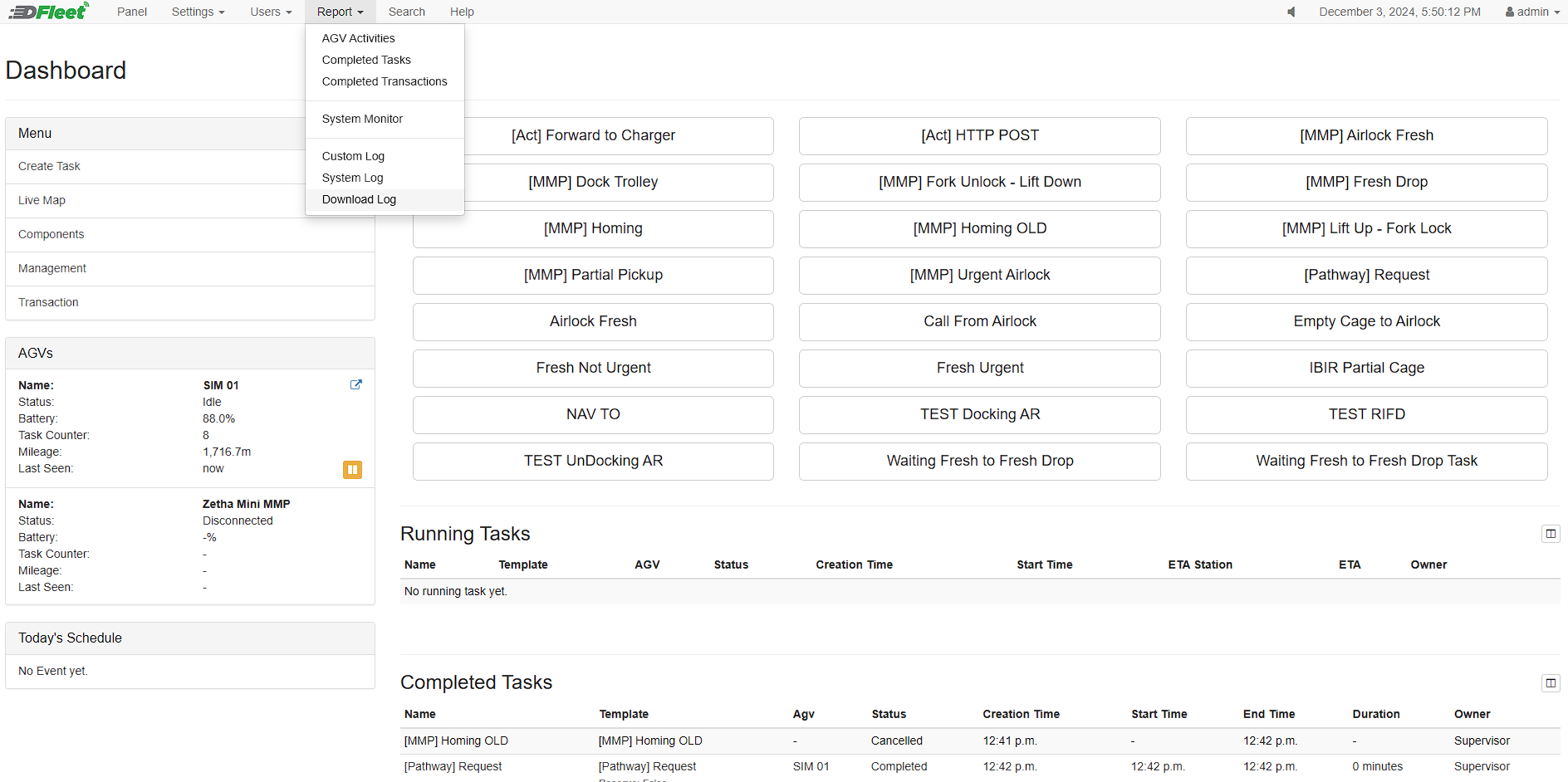Click the [Act] HTTP POST task button
Image resolution: width=1568 pixels, height=782 pixels.
point(980,136)
